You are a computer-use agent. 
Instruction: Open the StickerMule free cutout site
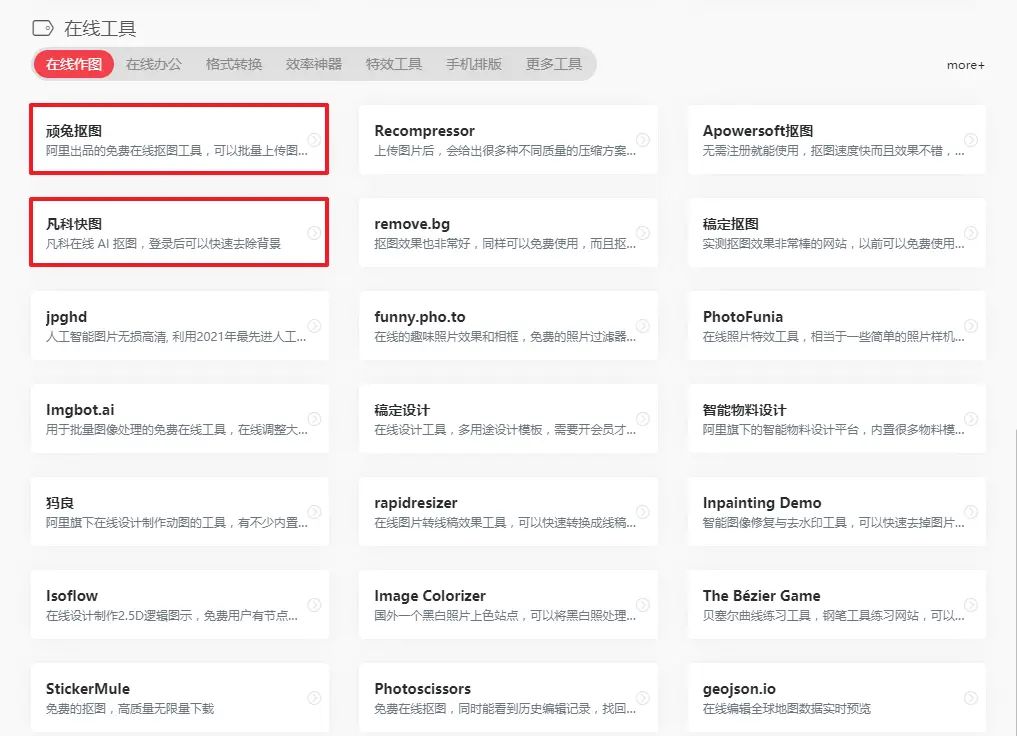(150, 698)
